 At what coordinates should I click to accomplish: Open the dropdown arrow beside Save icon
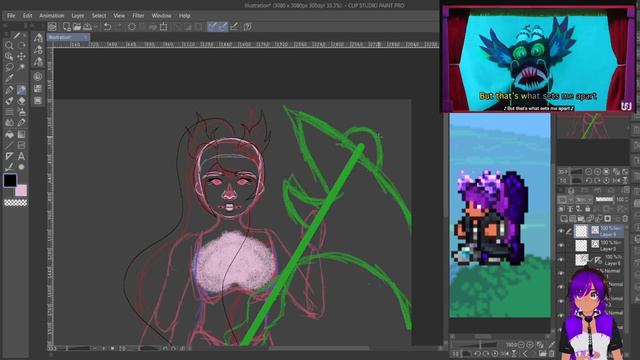[x=95, y=27]
